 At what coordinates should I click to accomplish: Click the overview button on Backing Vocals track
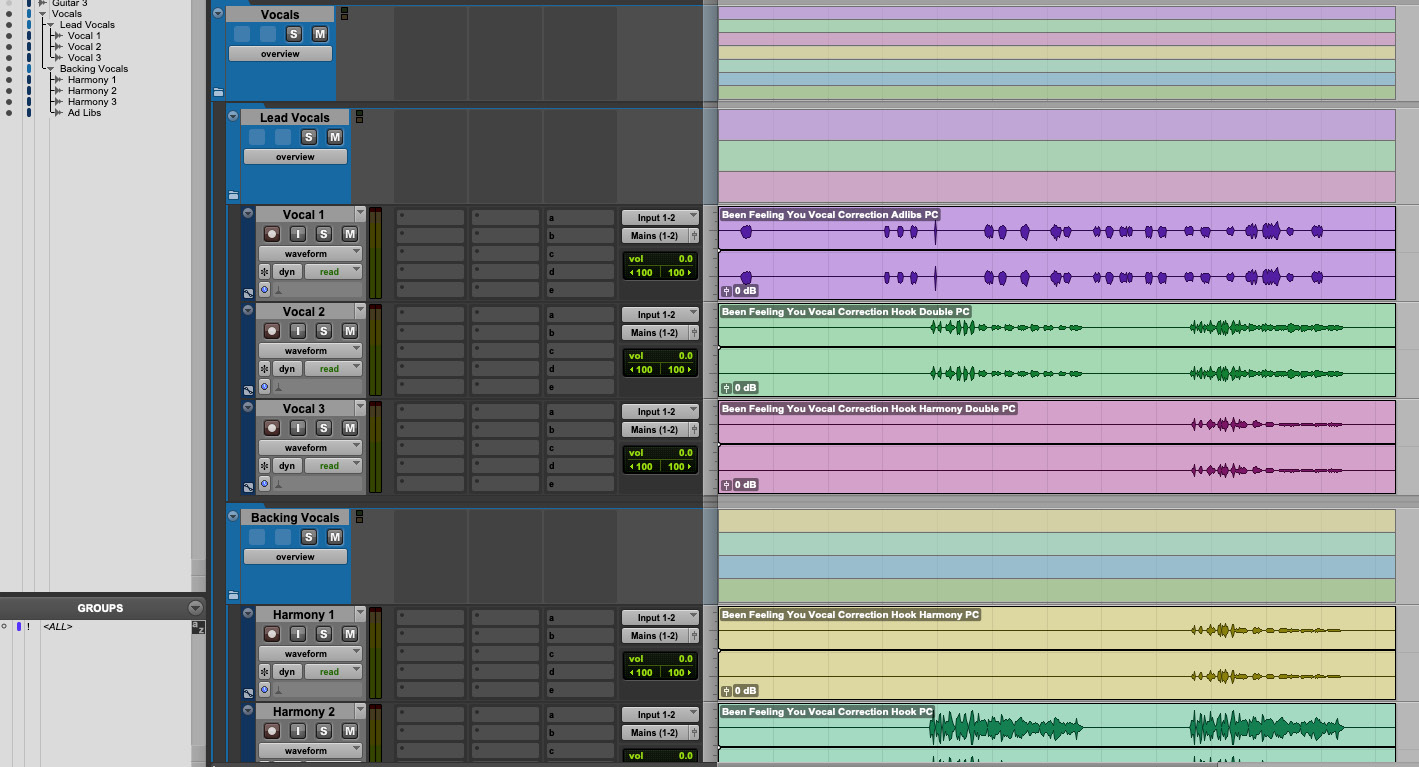pyautogui.click(x=295, y=557)
